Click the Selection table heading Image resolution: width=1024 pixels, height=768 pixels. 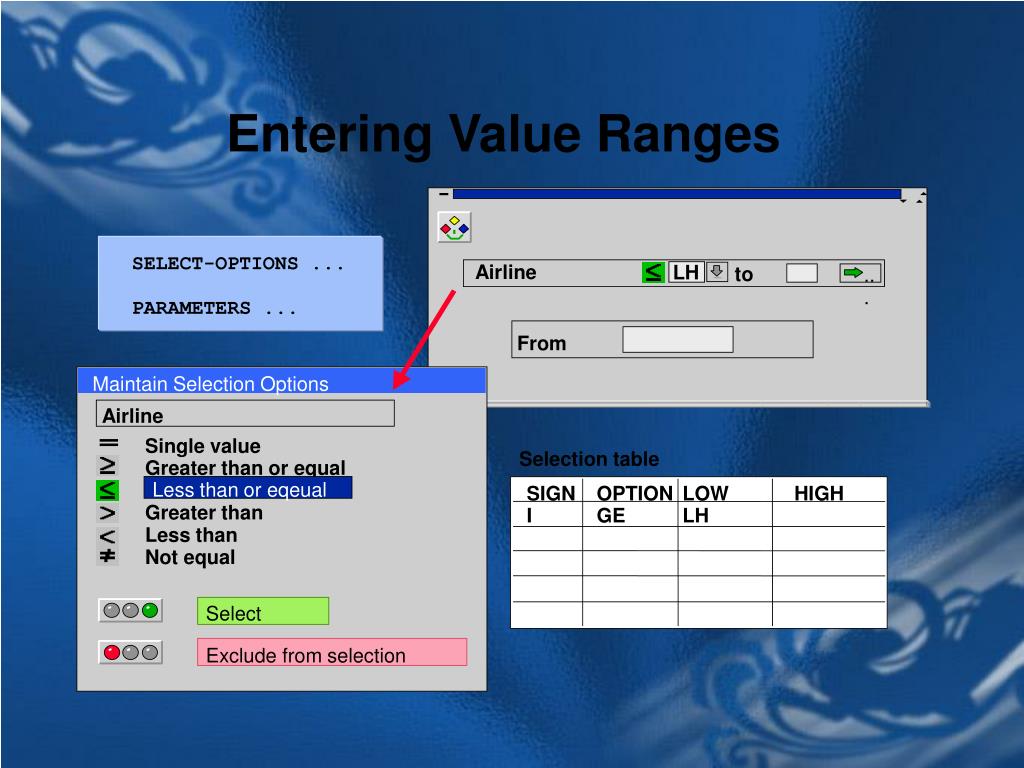(589, 458)
